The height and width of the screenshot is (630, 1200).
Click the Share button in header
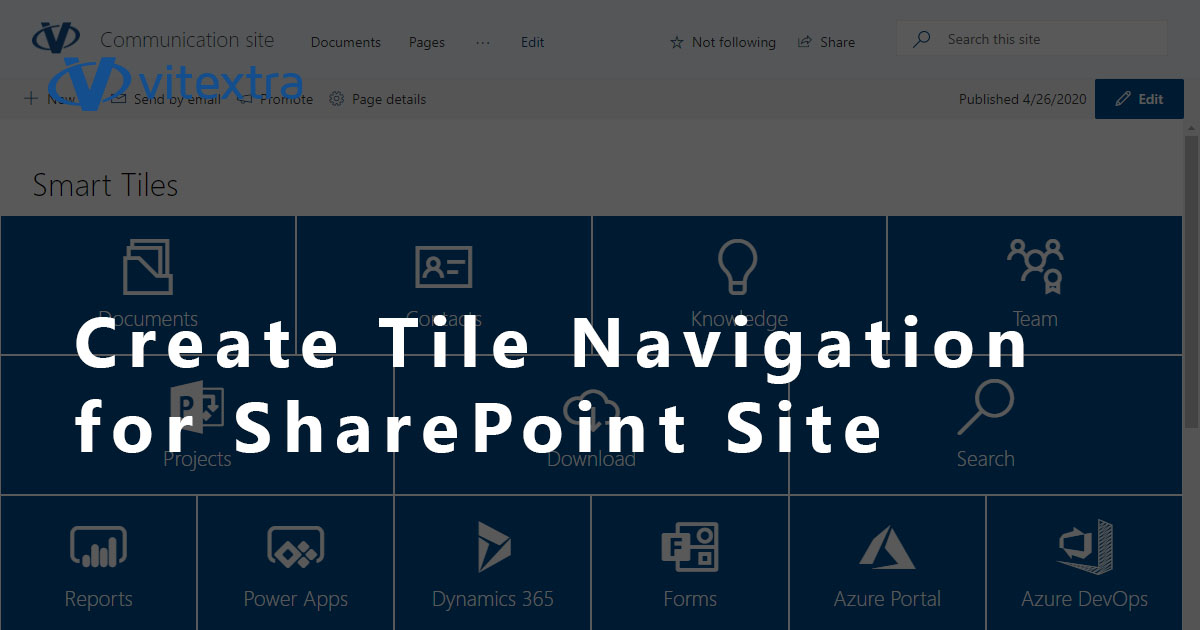coord(826,42)
